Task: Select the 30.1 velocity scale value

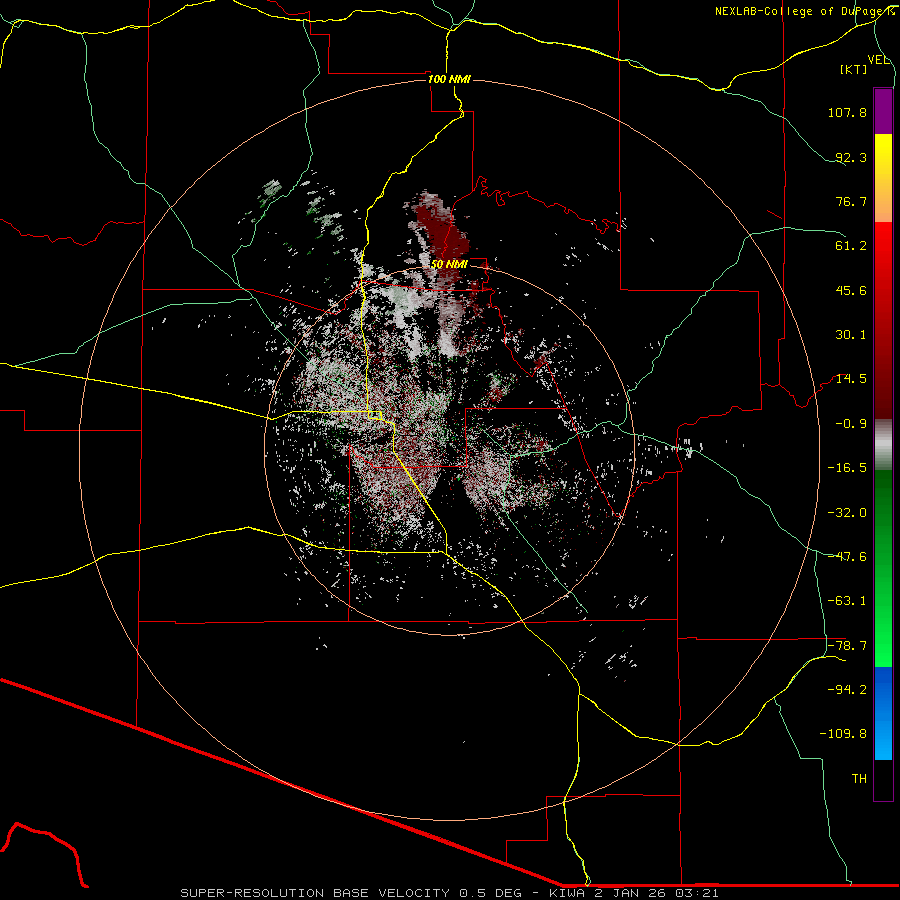Action: click(x=851, y=335)
